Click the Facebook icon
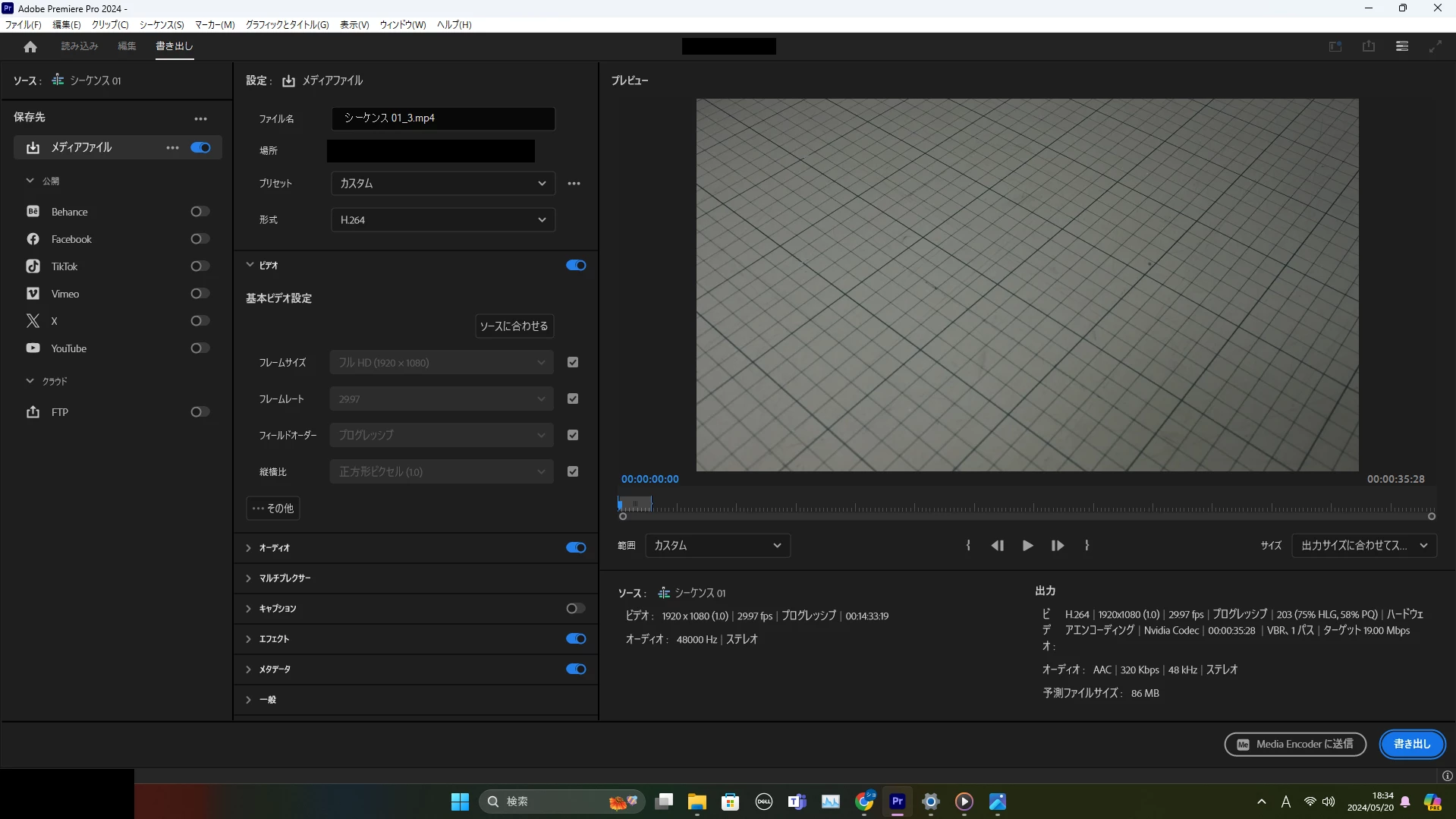 (x=33, y=239)
